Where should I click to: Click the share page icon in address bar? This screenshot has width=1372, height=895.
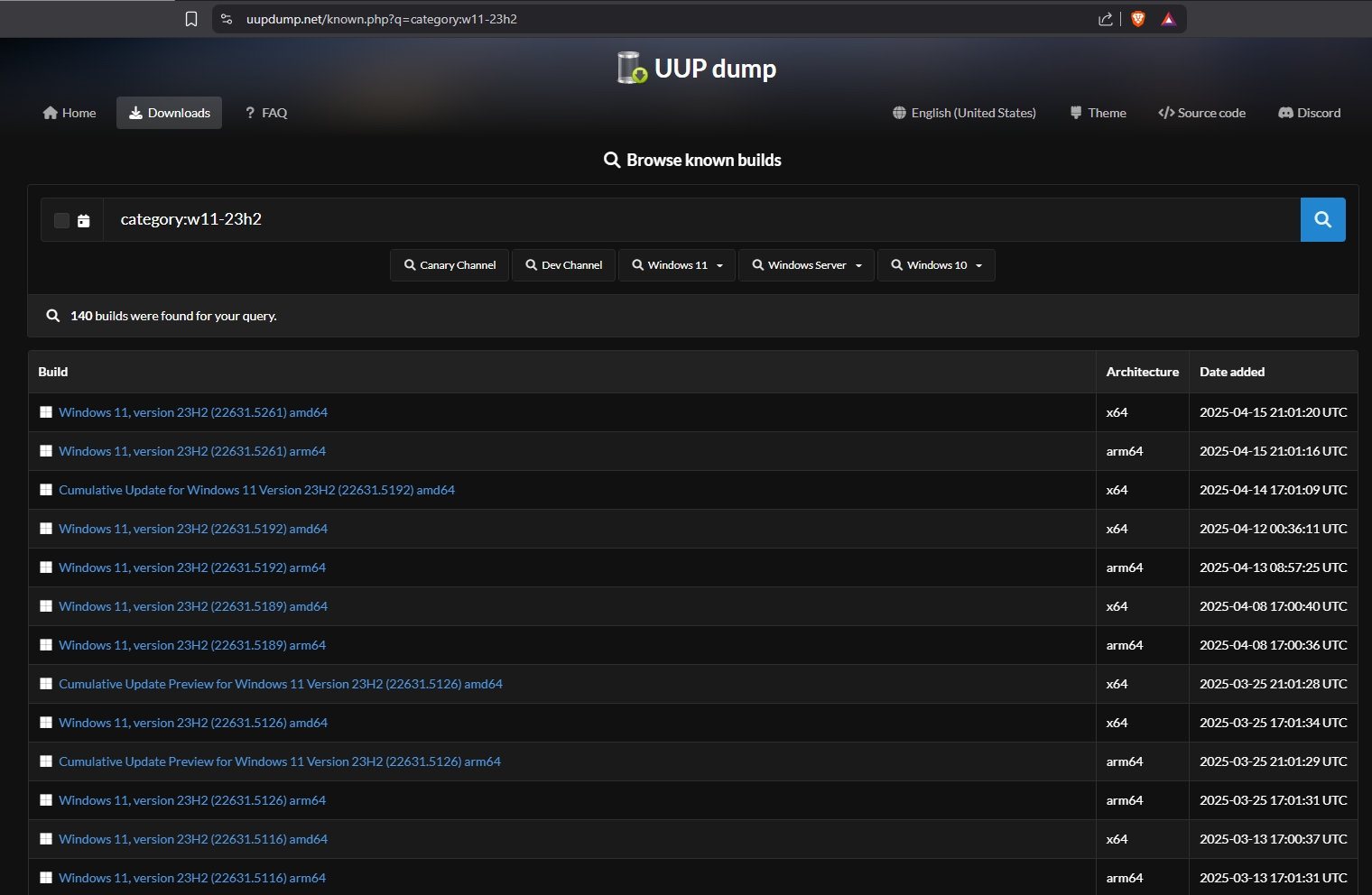click(x=1105, y=19)
